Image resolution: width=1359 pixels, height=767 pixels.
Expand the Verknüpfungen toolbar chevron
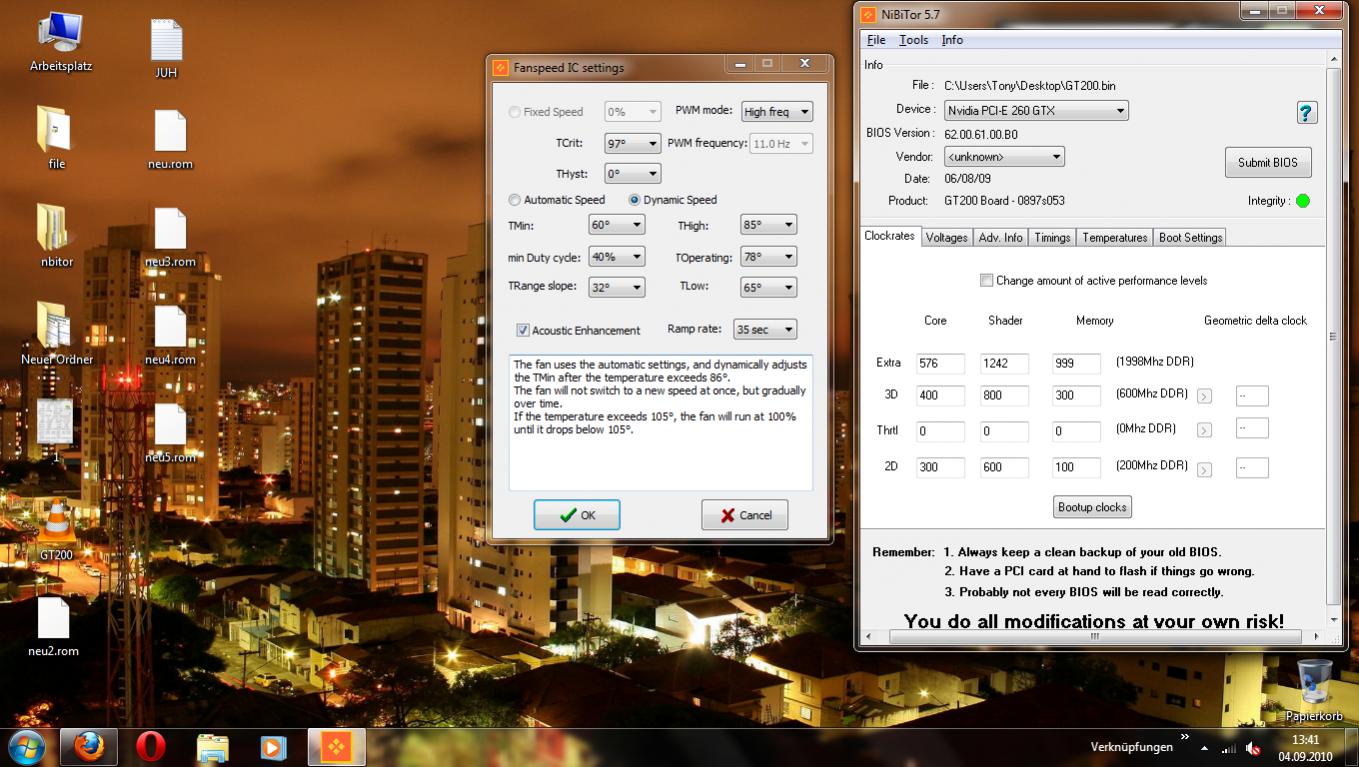(1185, 737)
